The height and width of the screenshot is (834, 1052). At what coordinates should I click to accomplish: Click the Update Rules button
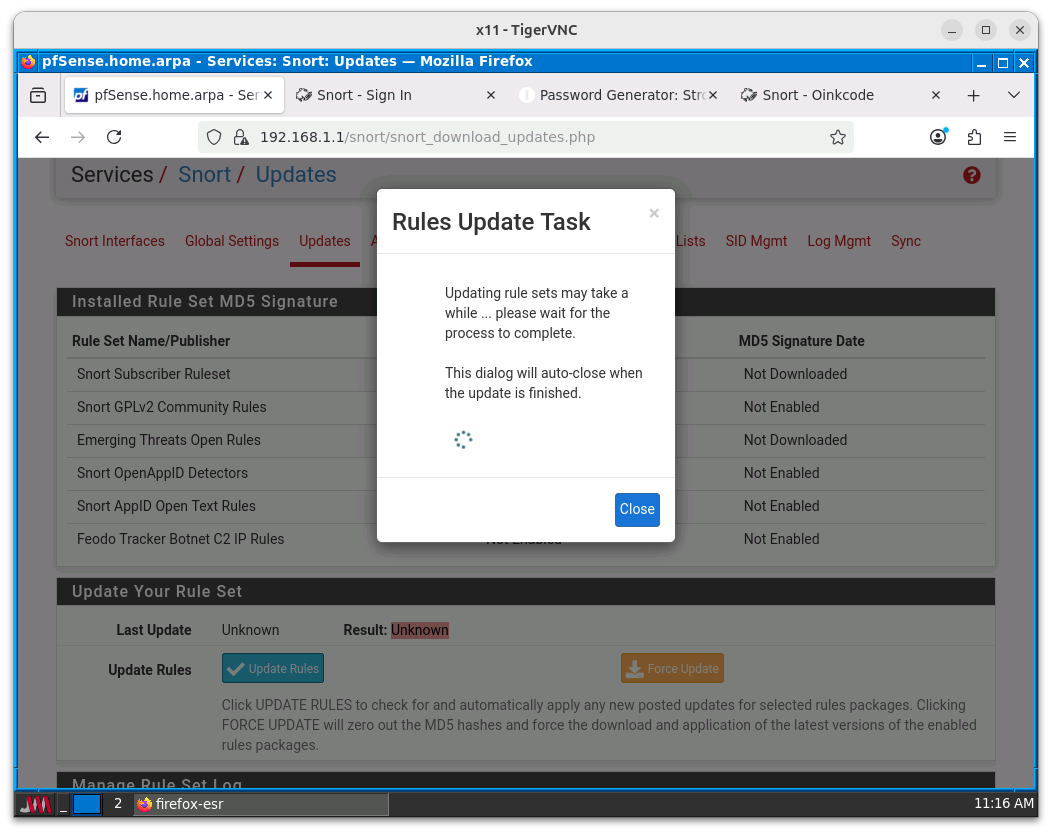click(x=273, y=668)
